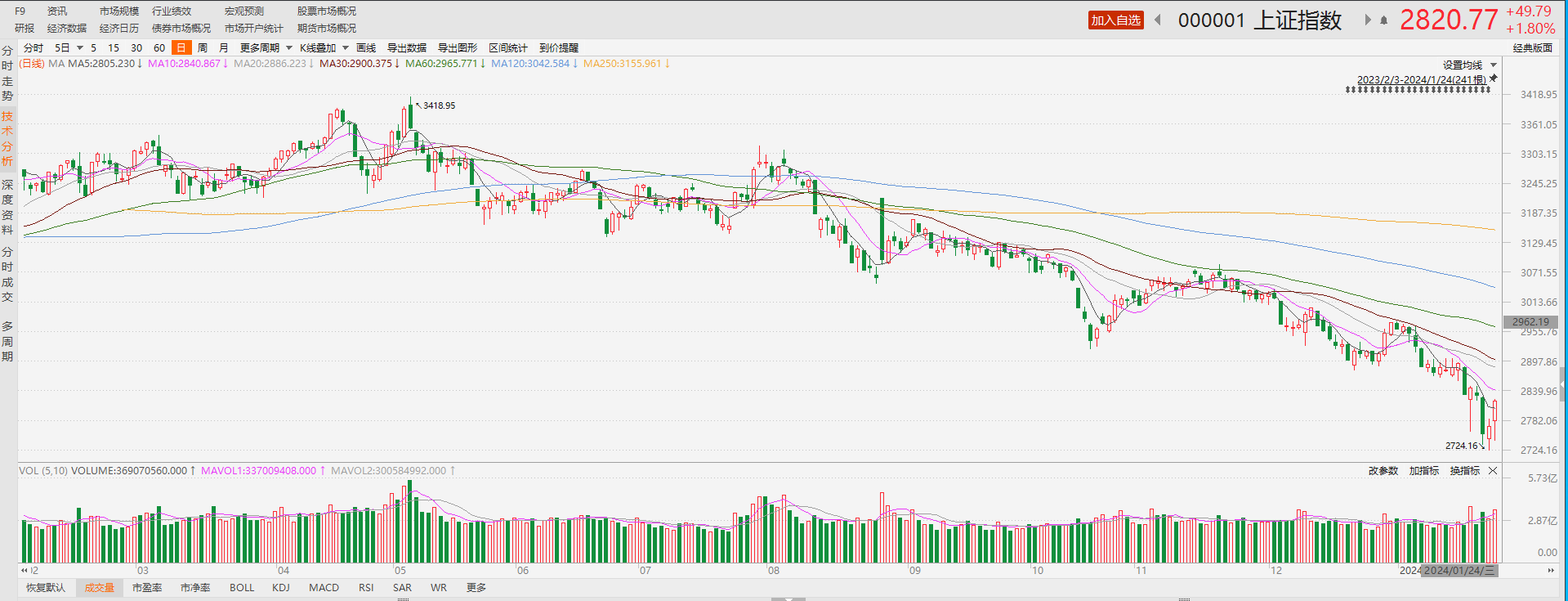Click the price alert bell icon
The width and height of the screenshot is (1568, 601).
click(x=1383, y=20)
